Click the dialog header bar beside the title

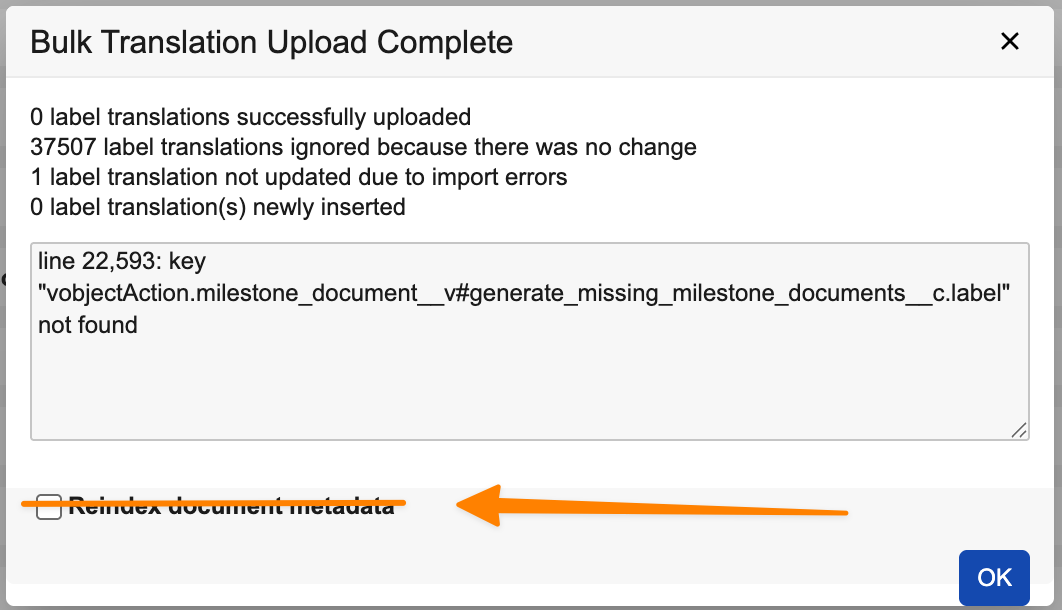click(x=750, y=42)
